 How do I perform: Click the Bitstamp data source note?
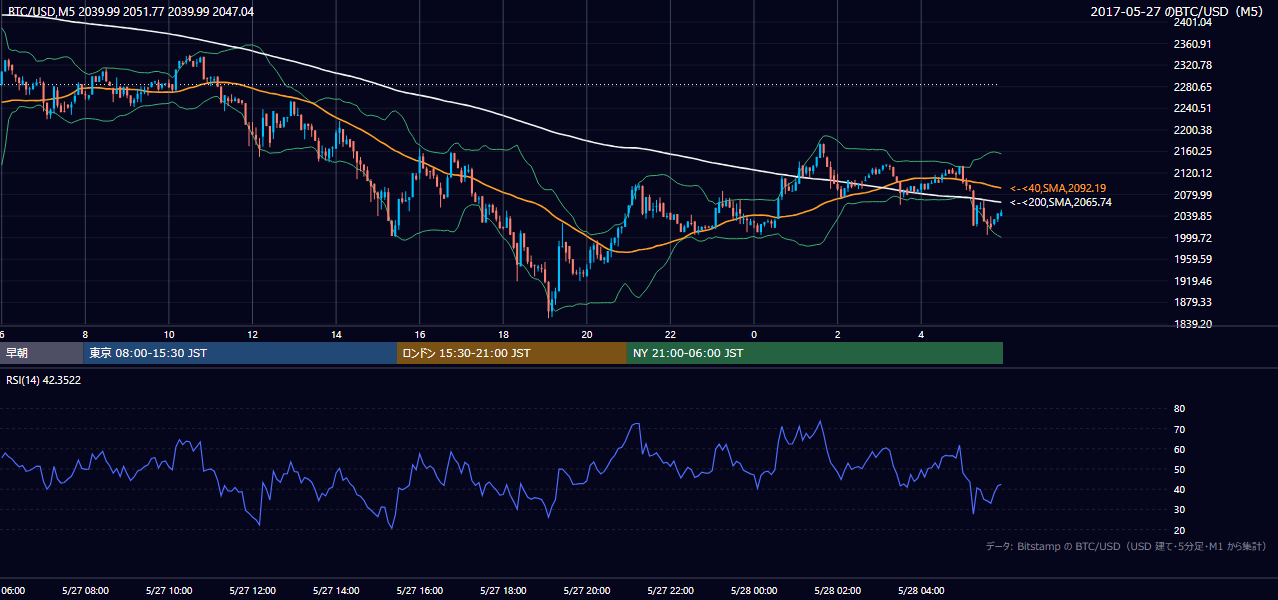[1126, 546]
